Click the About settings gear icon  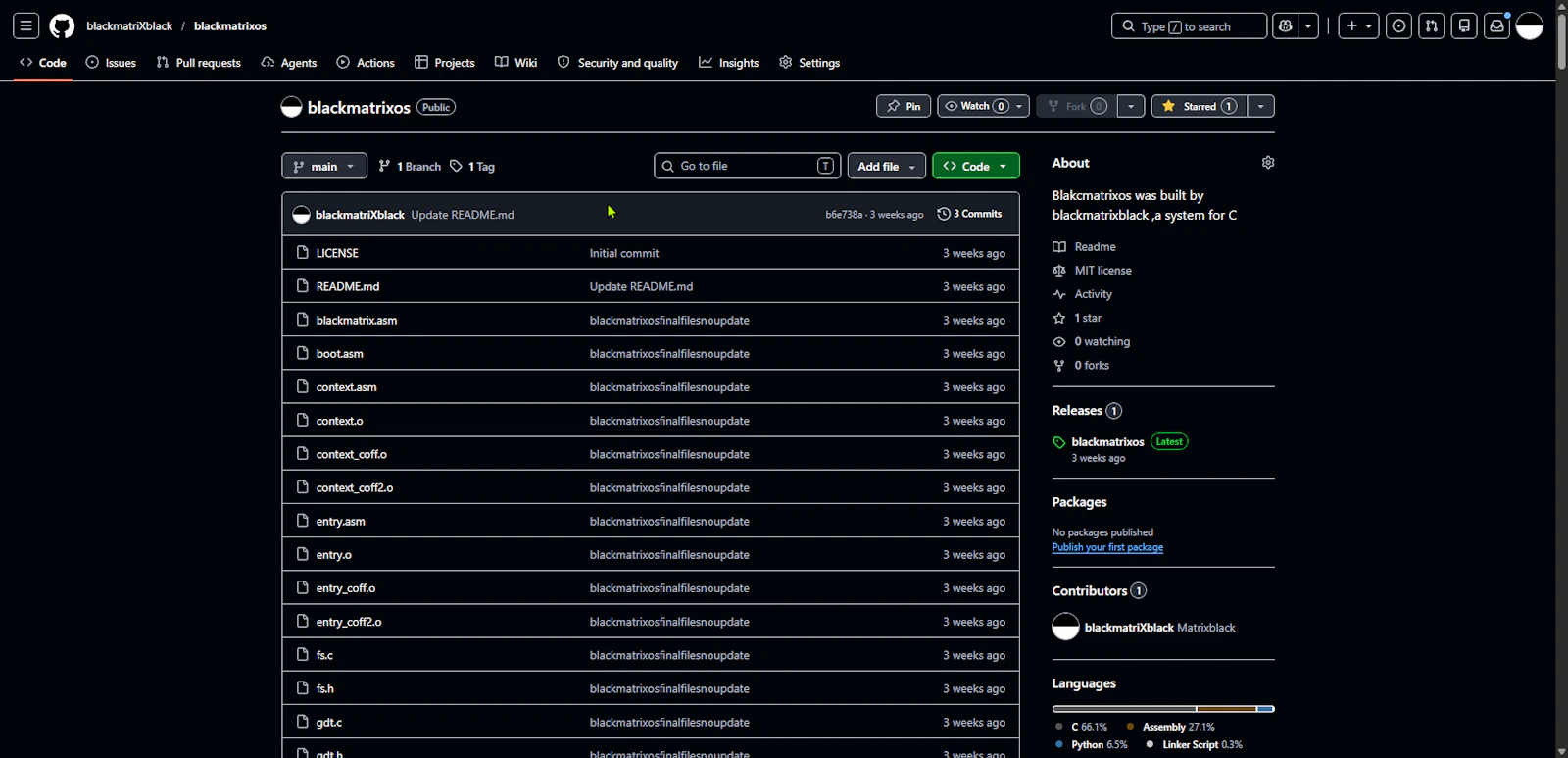coord(1268,163)
